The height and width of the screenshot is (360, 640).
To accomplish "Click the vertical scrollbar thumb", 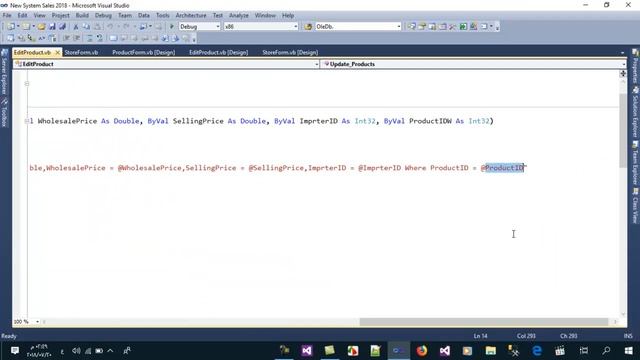I will point(622,131).
